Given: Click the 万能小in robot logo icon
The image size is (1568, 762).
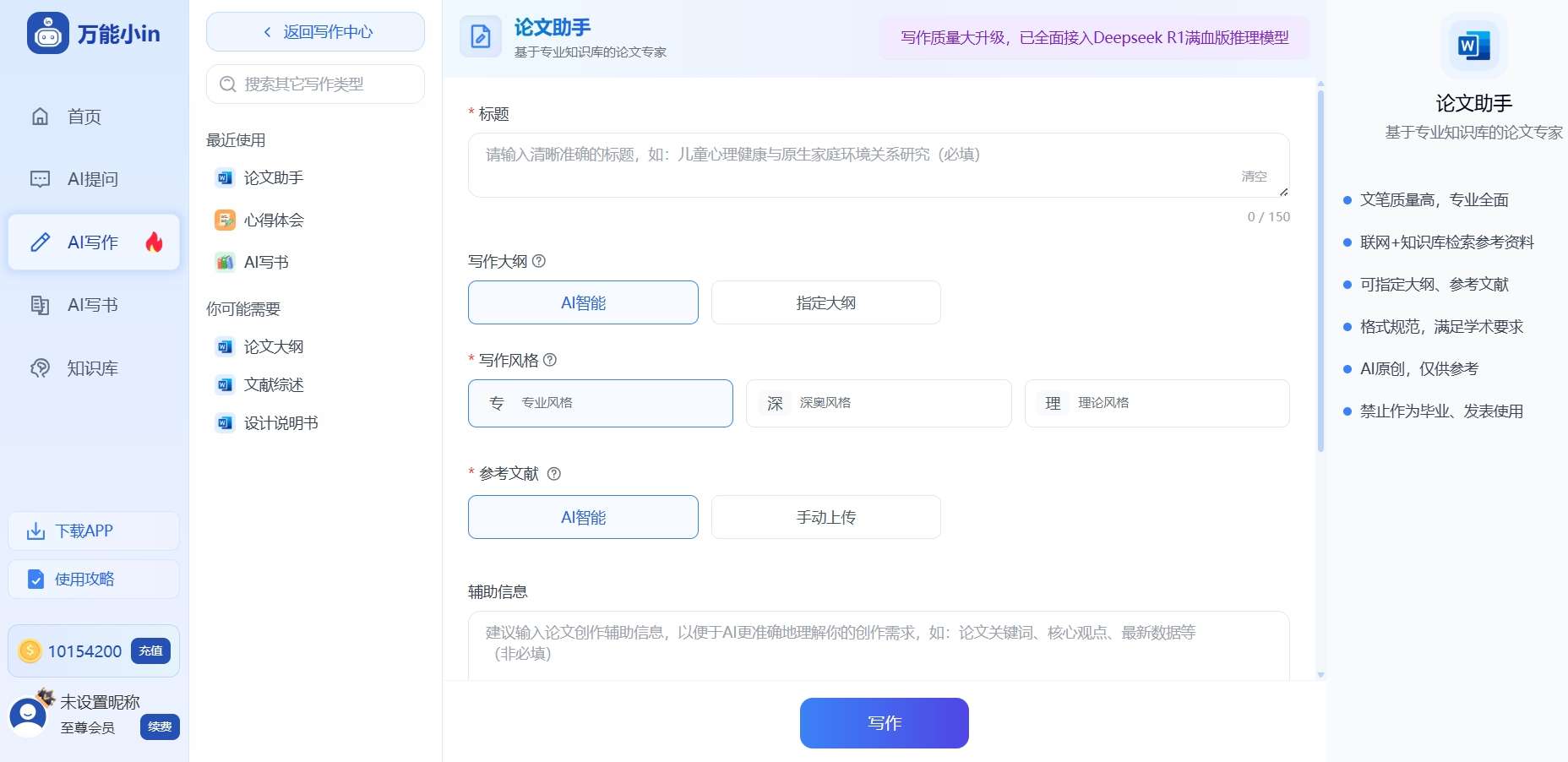Looking at the screenshot, I should point(48,34).
